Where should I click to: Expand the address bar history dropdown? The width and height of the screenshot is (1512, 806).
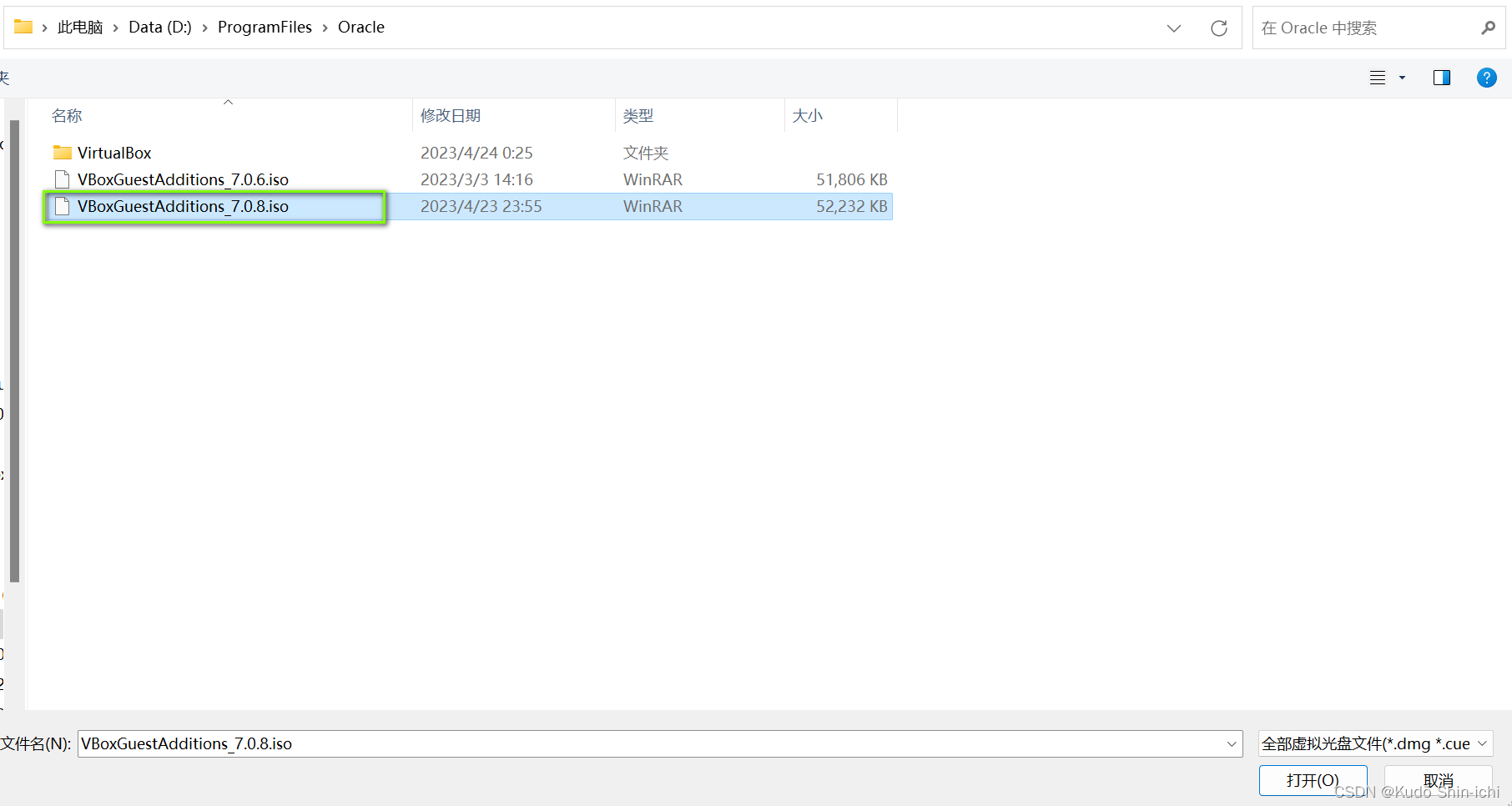point(1174,28)
